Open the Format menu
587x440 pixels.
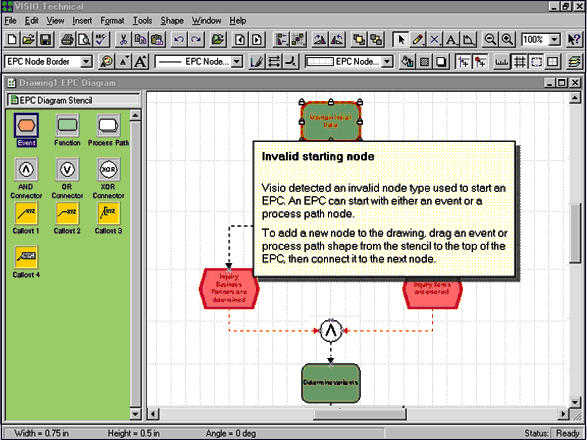[112, 21]
